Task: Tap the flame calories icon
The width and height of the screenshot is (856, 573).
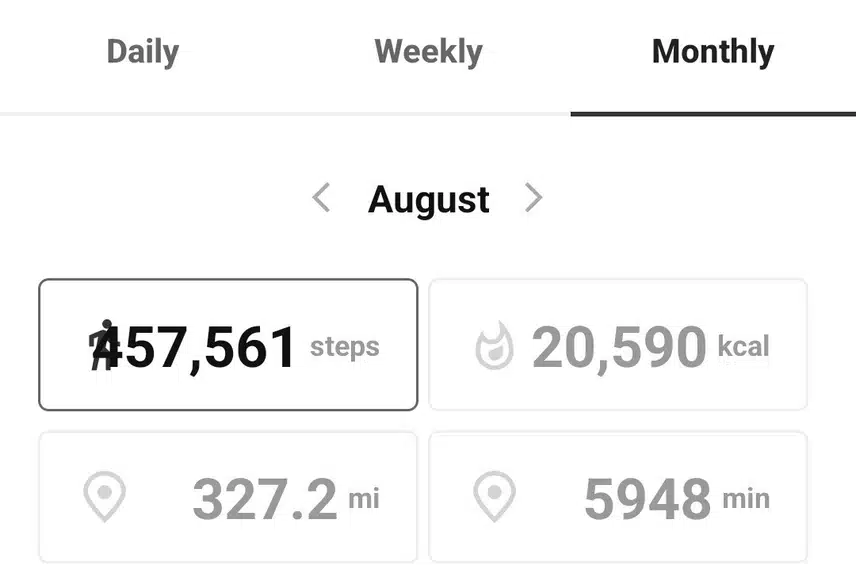Action: [x=494, y=347]
